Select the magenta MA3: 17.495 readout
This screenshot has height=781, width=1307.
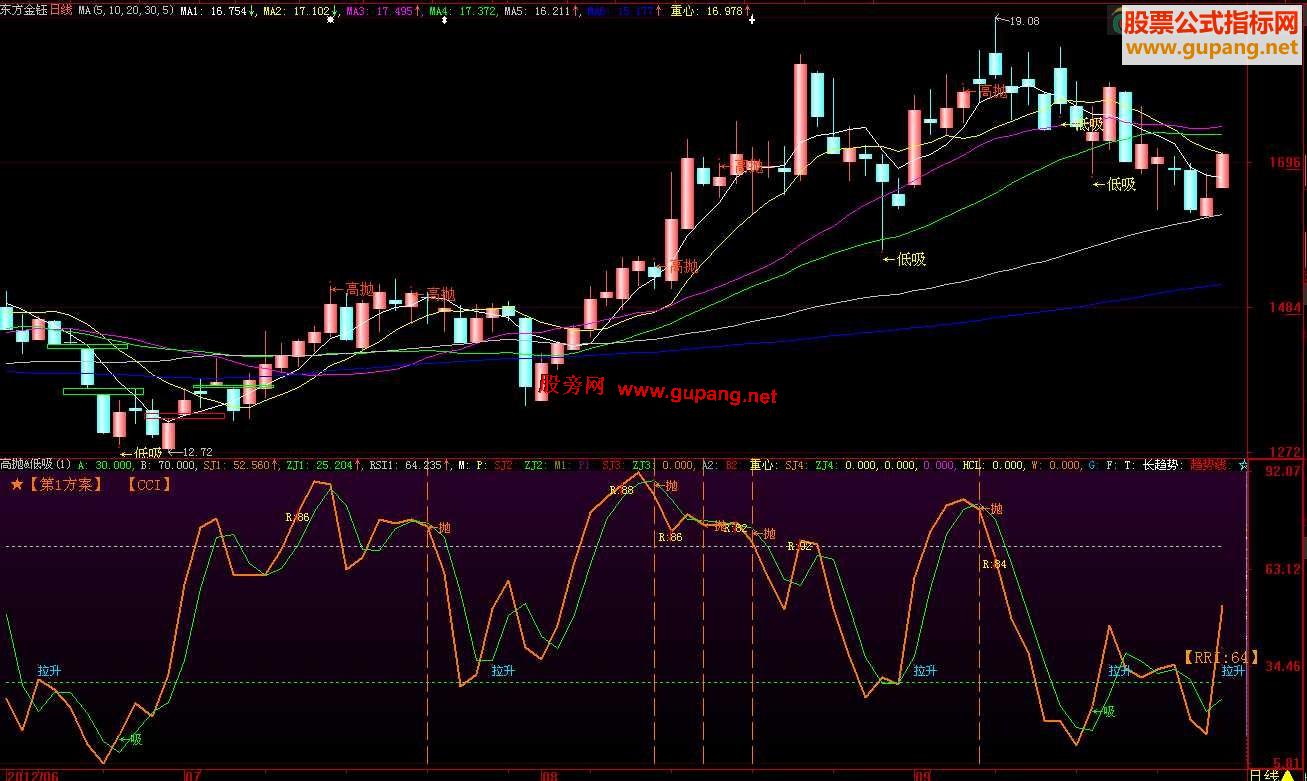coord(383,11)
